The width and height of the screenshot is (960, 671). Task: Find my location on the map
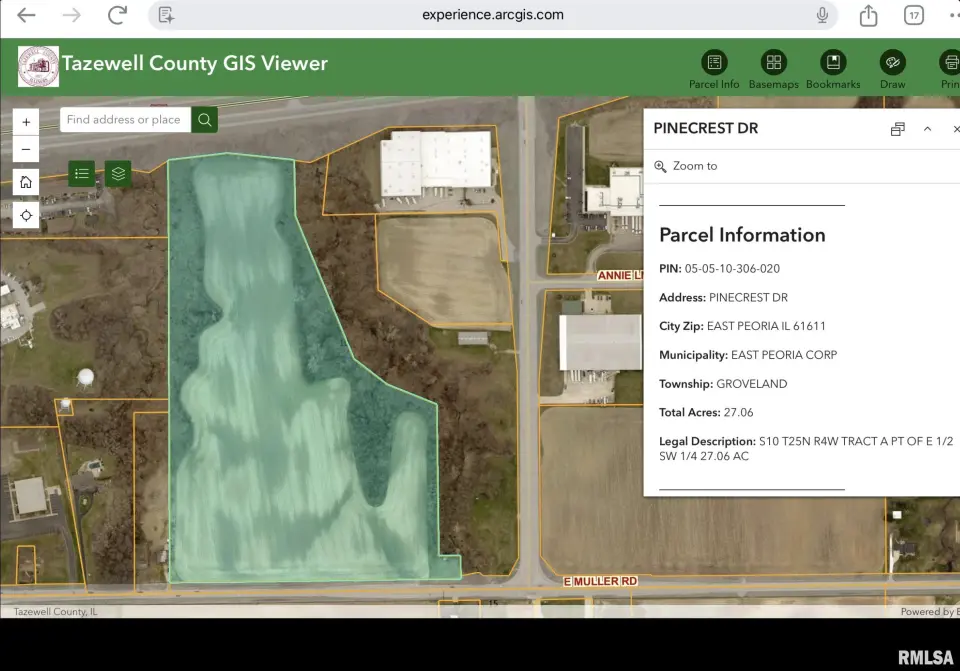tap(26, 215)
